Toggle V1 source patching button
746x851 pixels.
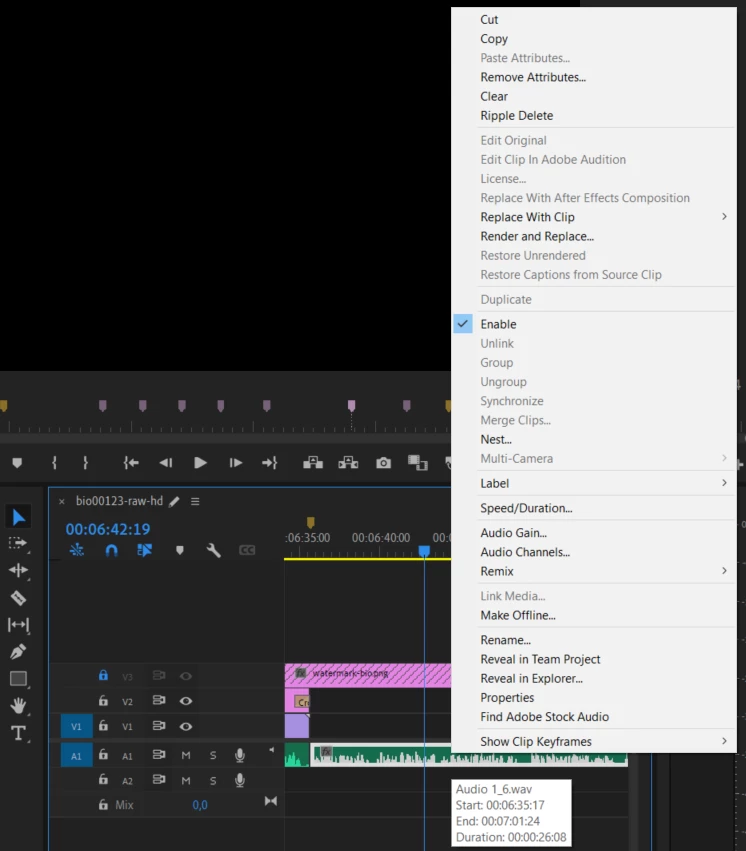click(76, 726)
